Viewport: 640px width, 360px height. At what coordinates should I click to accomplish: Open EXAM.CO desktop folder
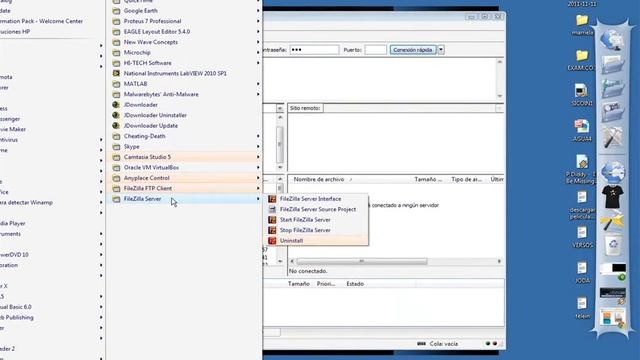tap(582, 60)
